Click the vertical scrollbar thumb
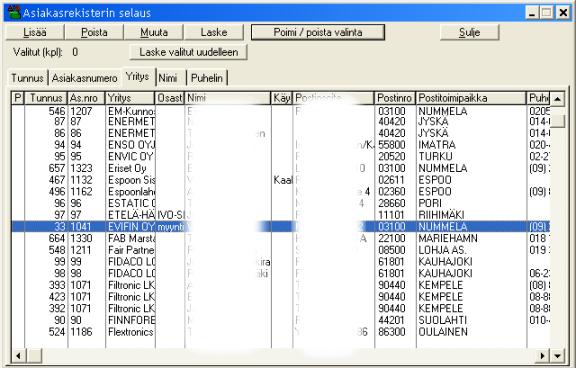 558,121
